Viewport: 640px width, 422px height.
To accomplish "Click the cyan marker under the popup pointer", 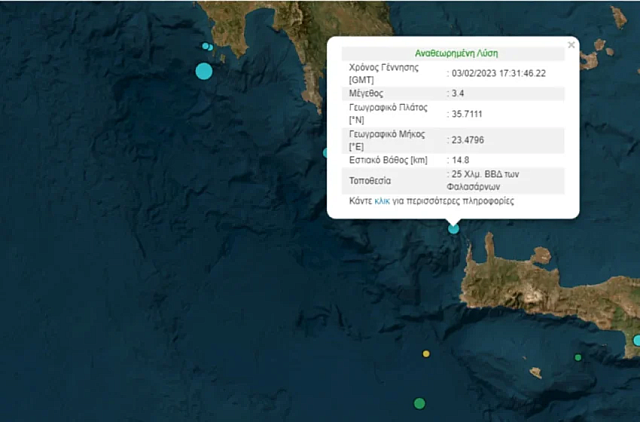I will tap(453, 229).
